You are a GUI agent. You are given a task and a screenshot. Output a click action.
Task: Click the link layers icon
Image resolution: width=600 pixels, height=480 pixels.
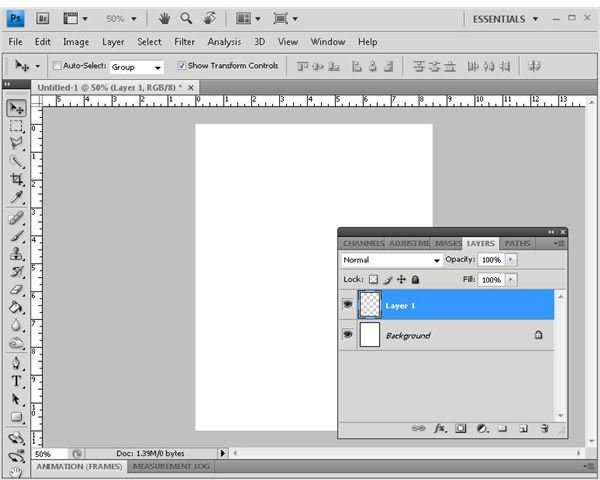pyautogui.click(x=418, y=428)
